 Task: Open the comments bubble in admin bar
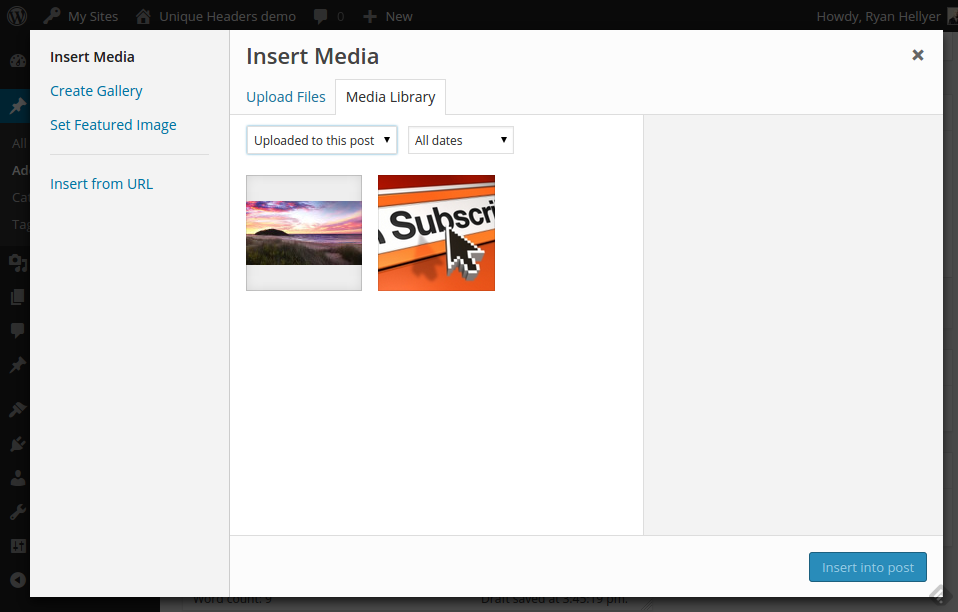(322, 16)
